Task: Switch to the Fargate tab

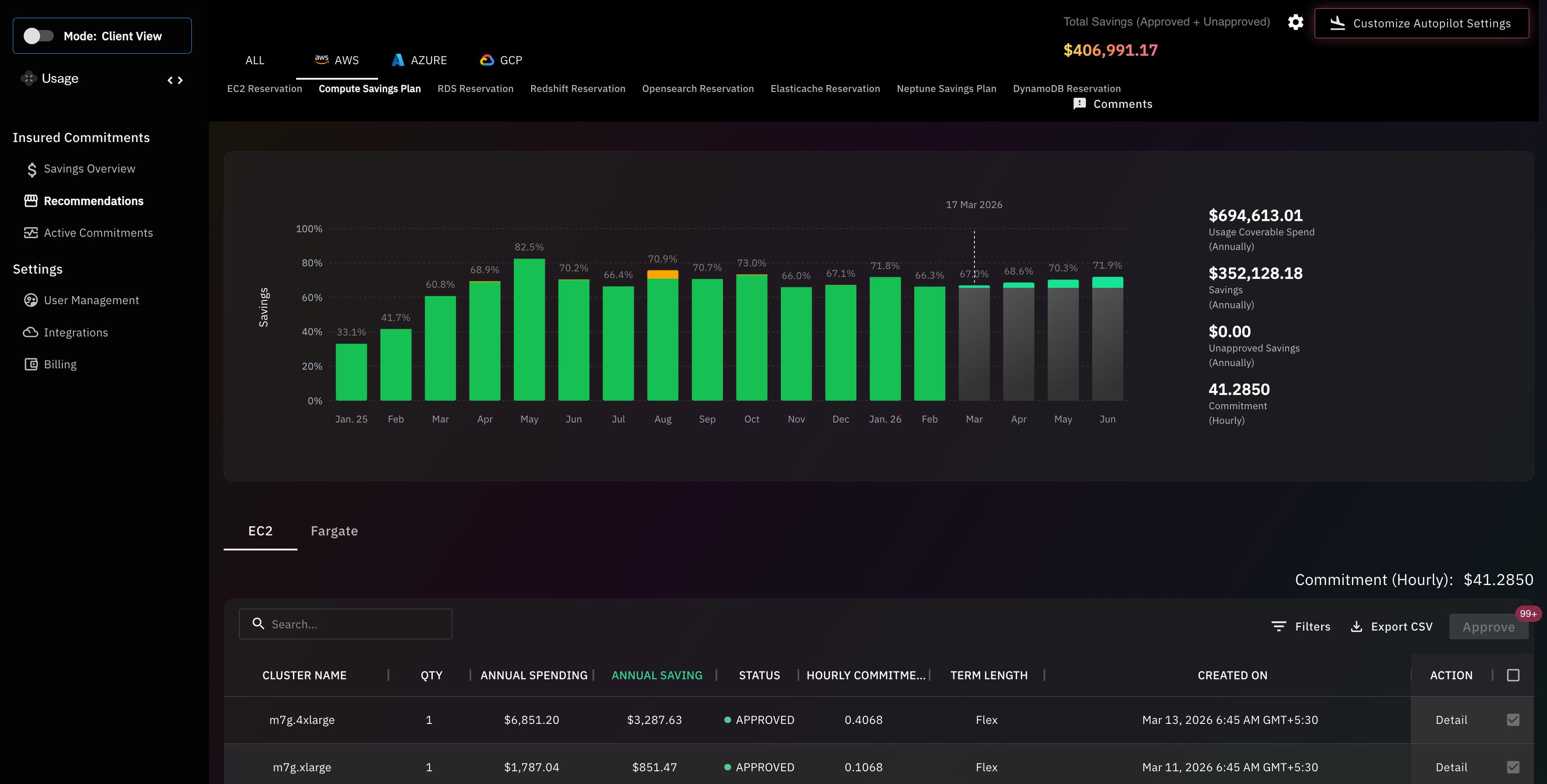Action: point(334,531)
